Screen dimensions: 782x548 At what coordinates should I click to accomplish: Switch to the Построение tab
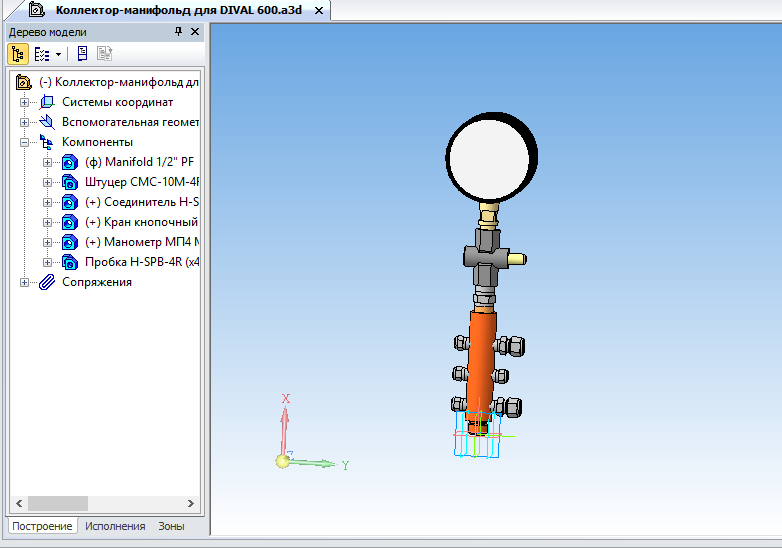click(x=42, y=526)
